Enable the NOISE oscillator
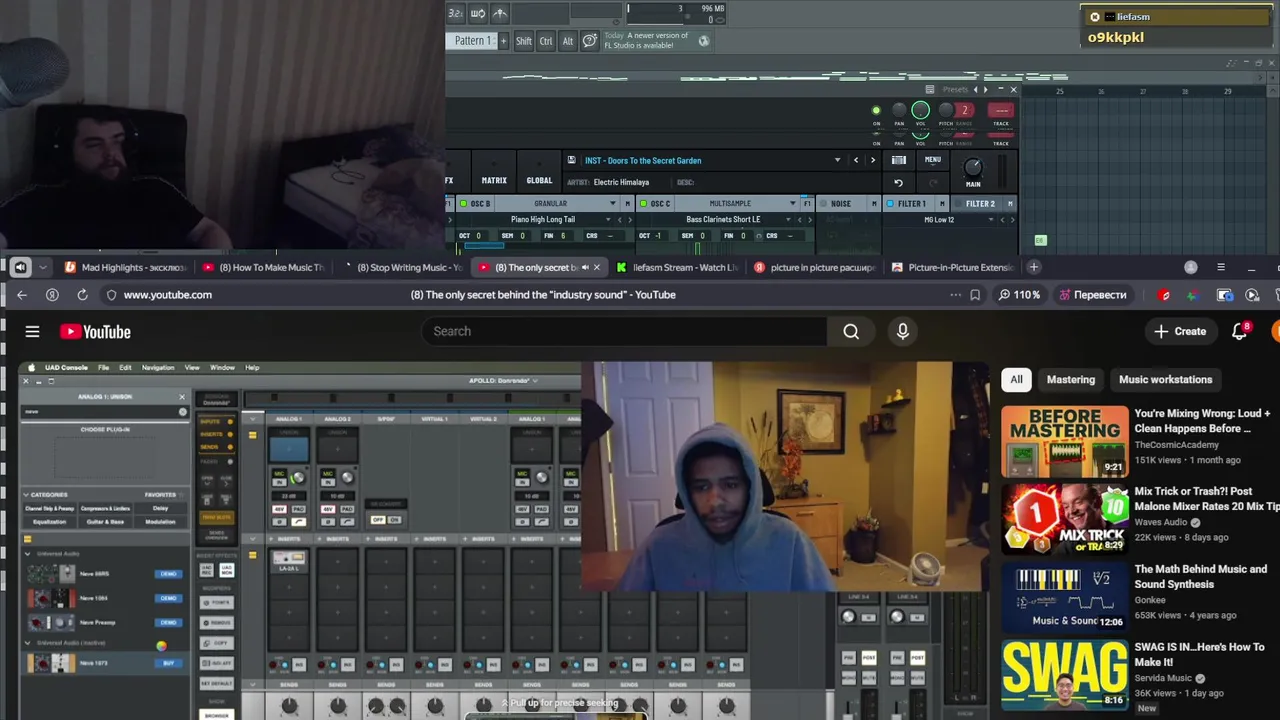The image size is (1280, 720). (x=822, y=204)
